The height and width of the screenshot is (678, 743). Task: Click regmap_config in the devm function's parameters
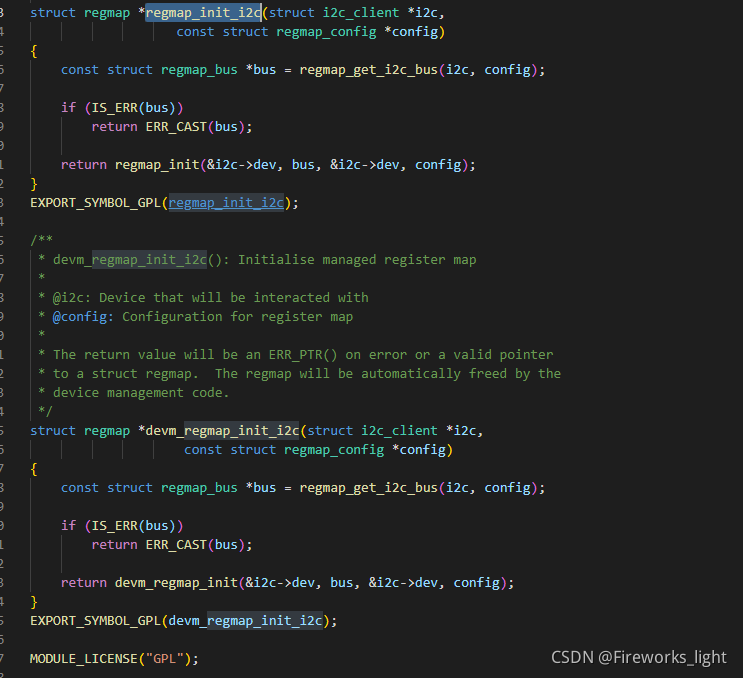334,450
